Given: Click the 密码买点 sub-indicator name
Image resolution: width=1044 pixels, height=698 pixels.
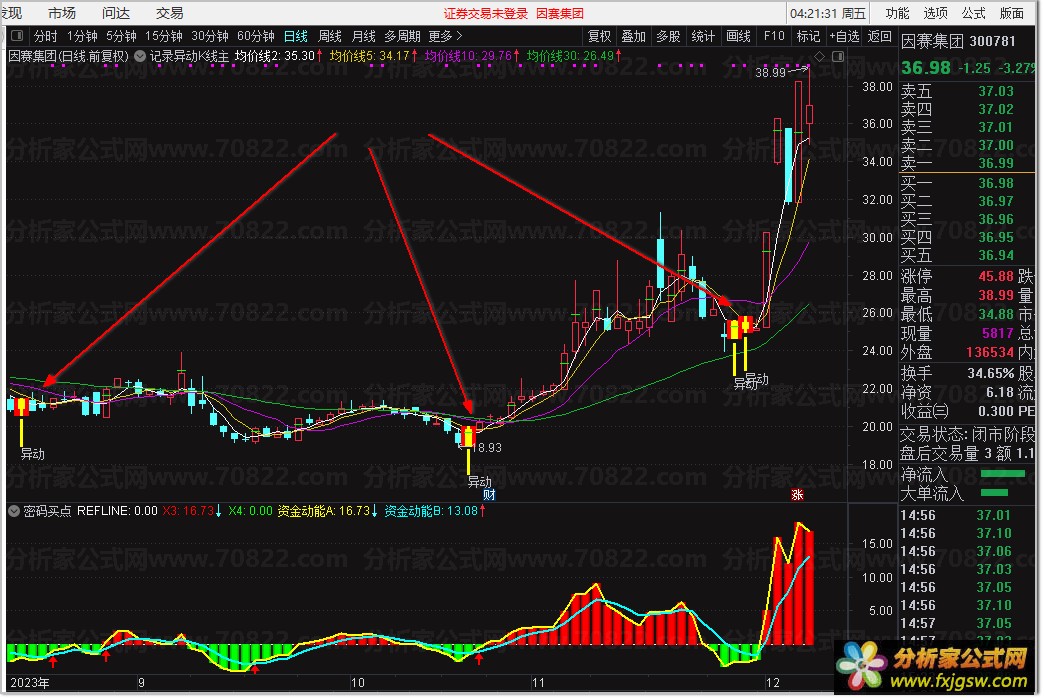Looking at the screenshot, I should click(47, 512).
